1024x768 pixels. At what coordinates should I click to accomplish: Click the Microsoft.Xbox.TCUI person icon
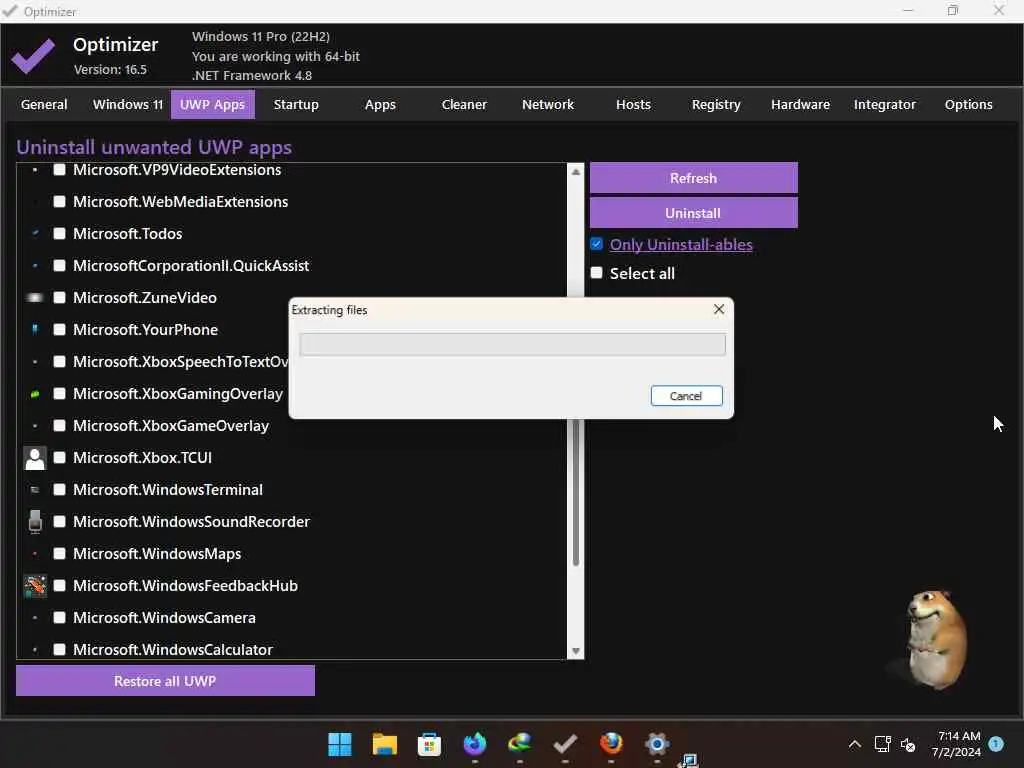(35, 458)
